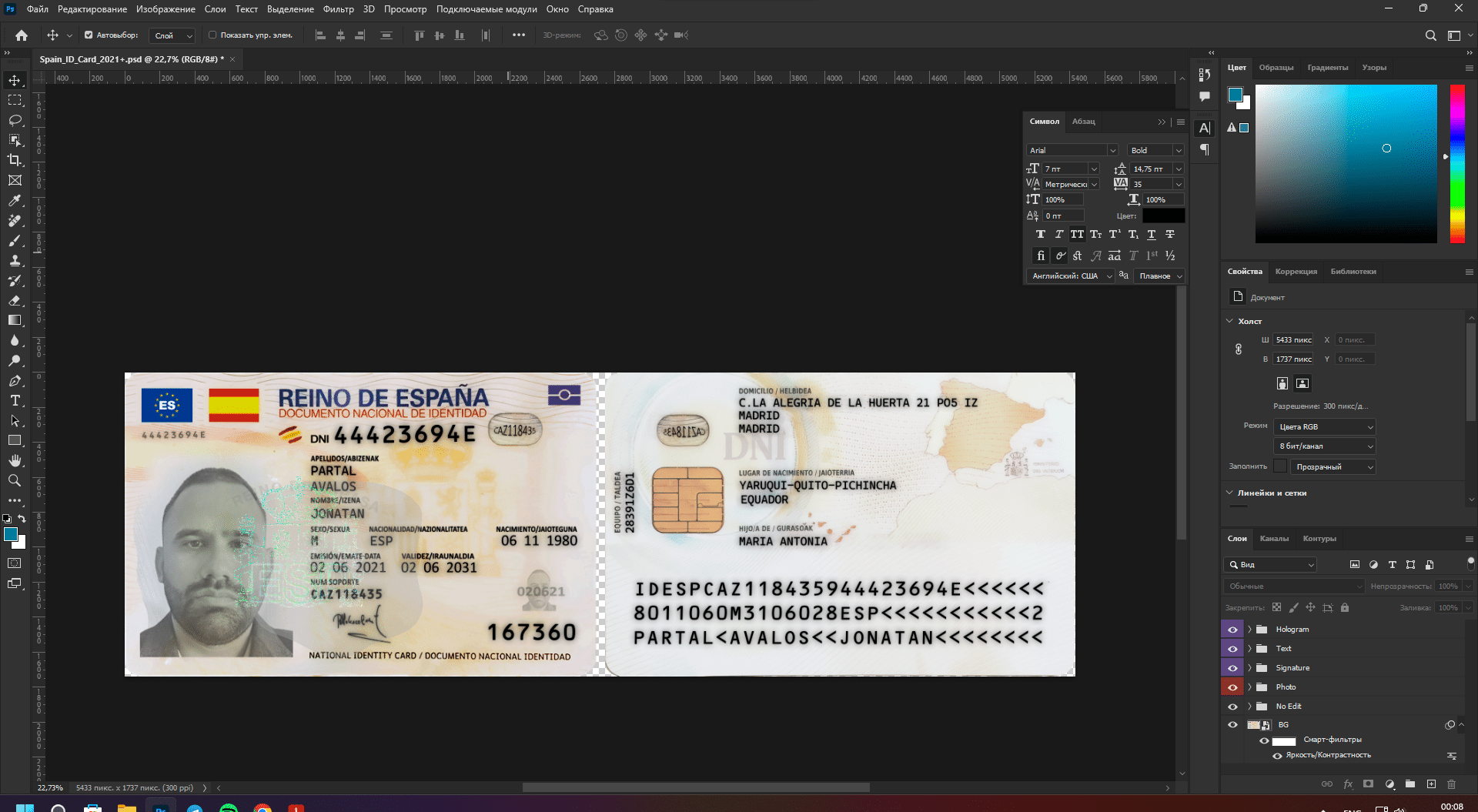Toggle visibility of the Photo layer
The image size is (1478, 812).
pos(1232,687)
